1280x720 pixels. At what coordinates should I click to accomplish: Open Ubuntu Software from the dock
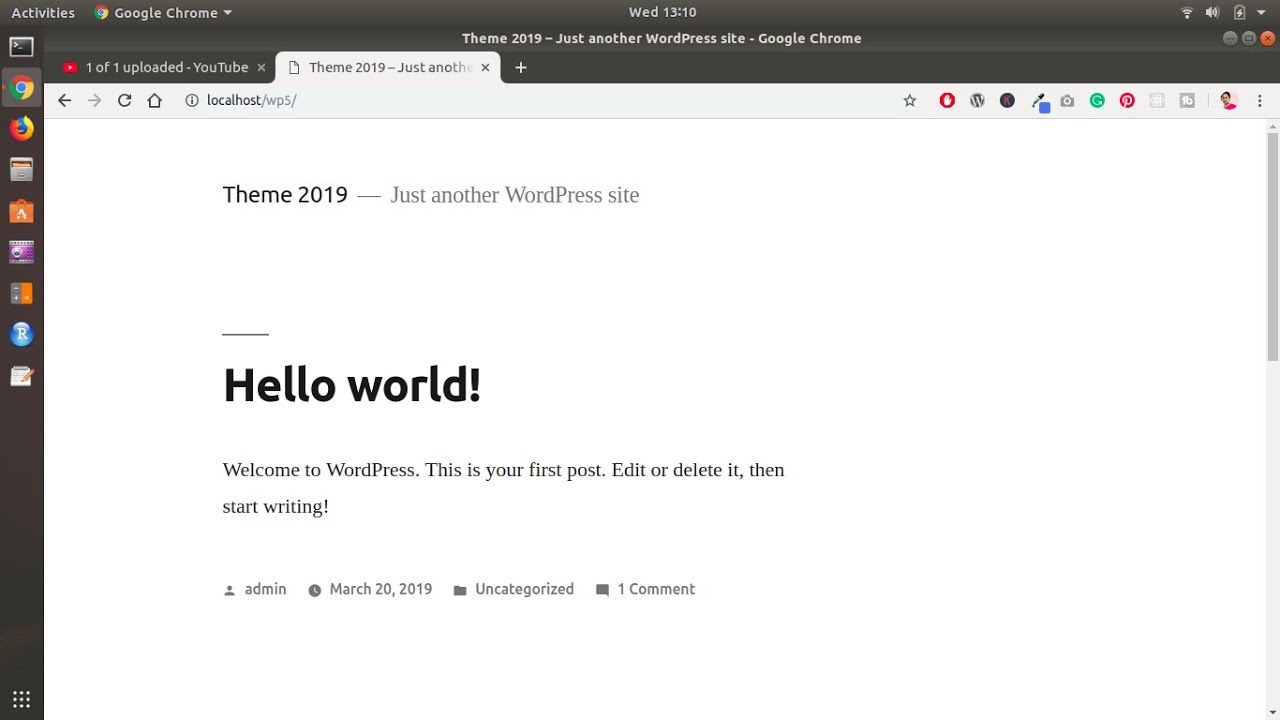pyautogui.click(x=21, y=211)
